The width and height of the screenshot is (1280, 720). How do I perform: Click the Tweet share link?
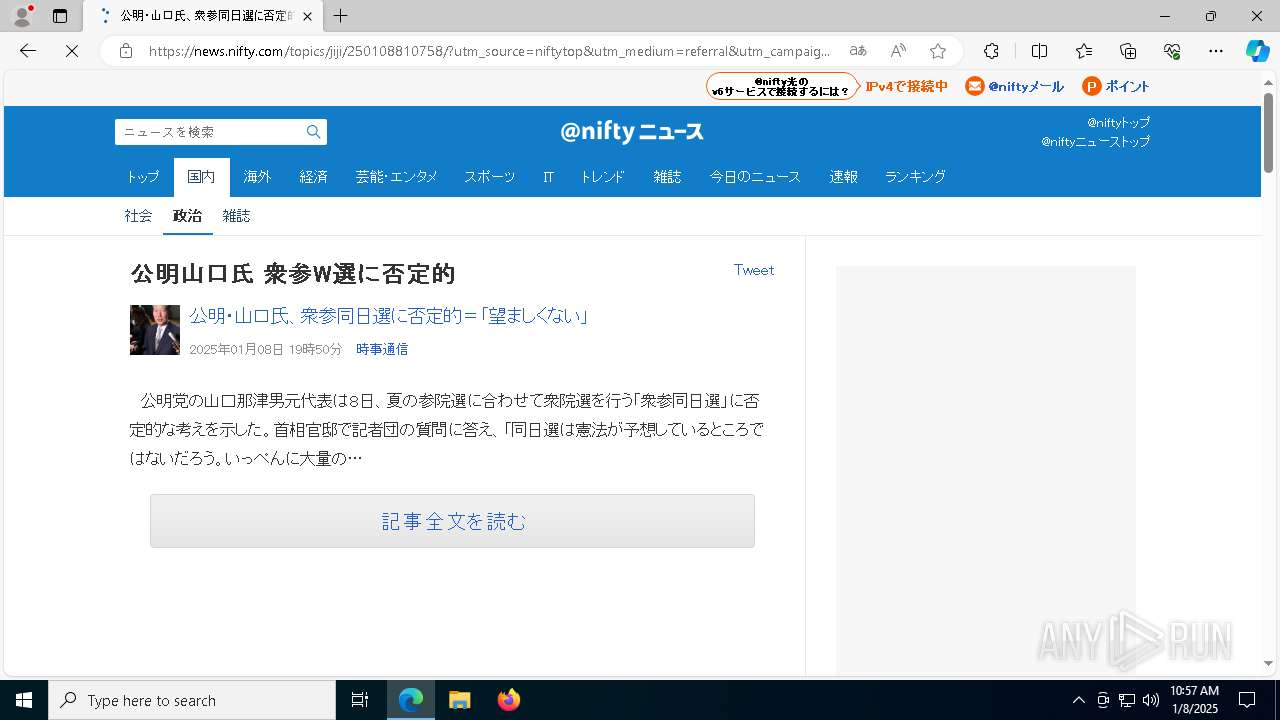point(754,270)
